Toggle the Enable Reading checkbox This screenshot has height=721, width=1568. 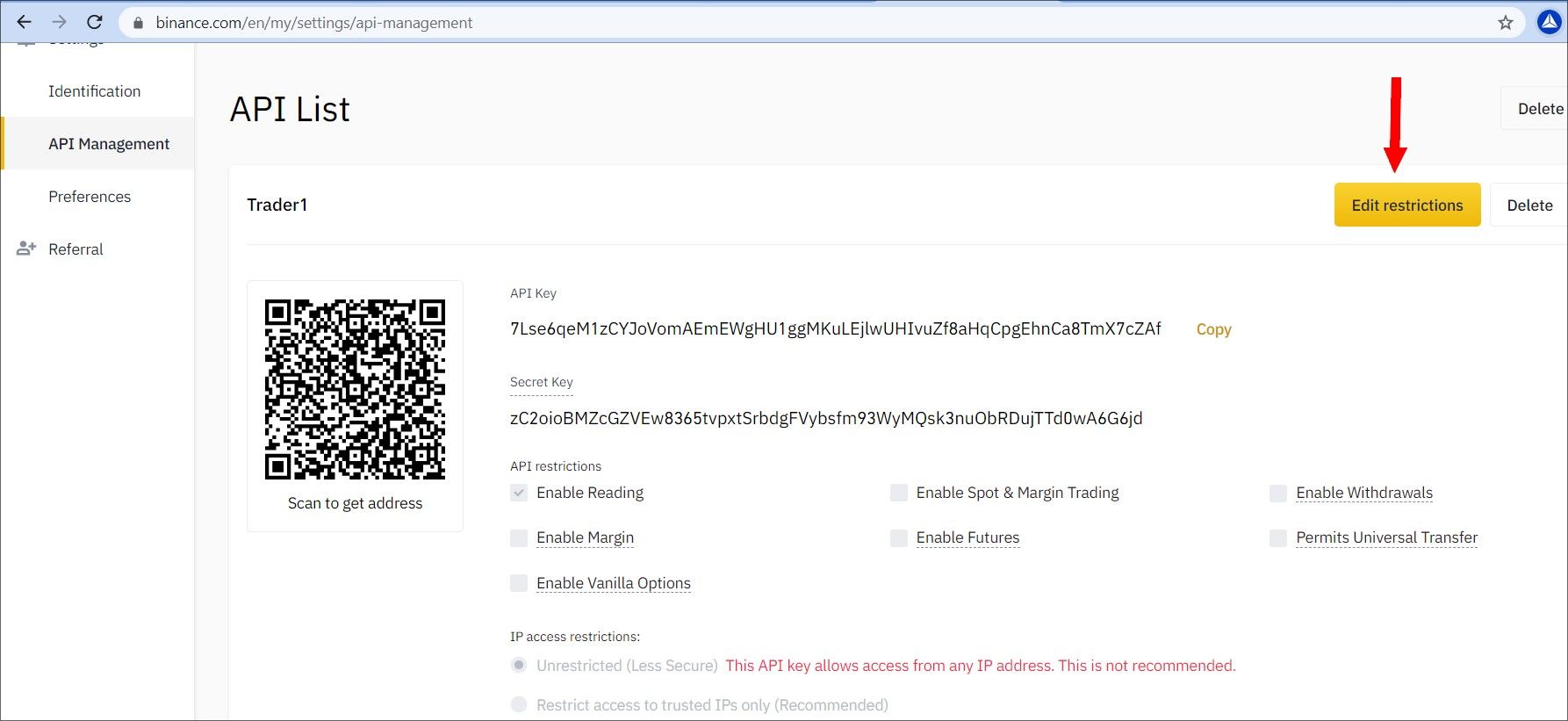tap(519, 493)
